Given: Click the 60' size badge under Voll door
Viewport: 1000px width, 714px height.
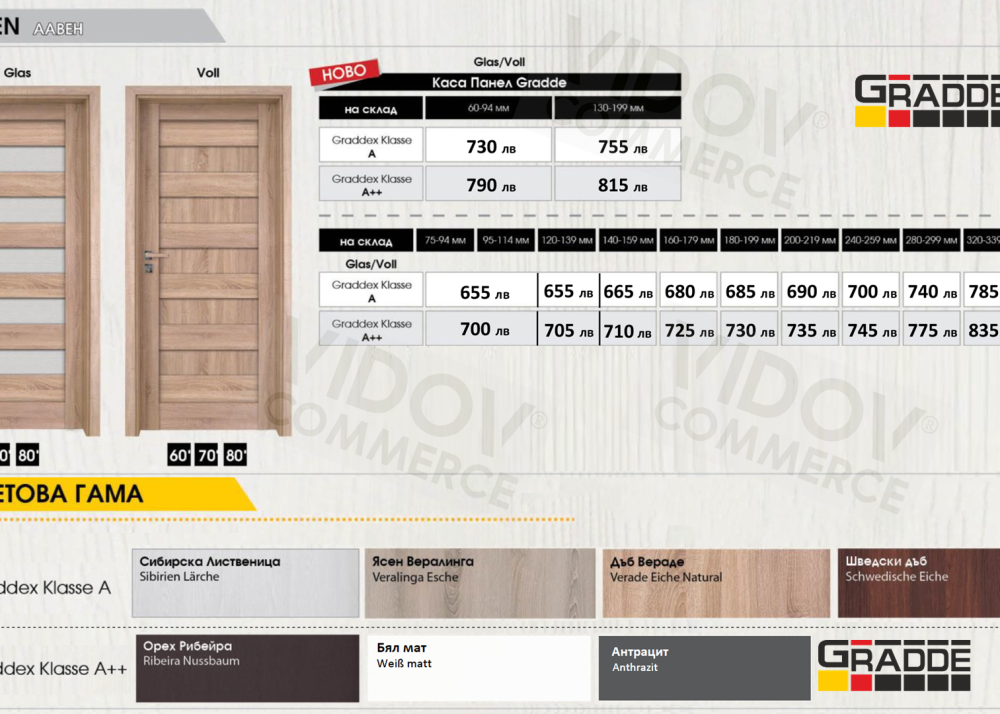Looking at the screenshot, I should (180, 456).
